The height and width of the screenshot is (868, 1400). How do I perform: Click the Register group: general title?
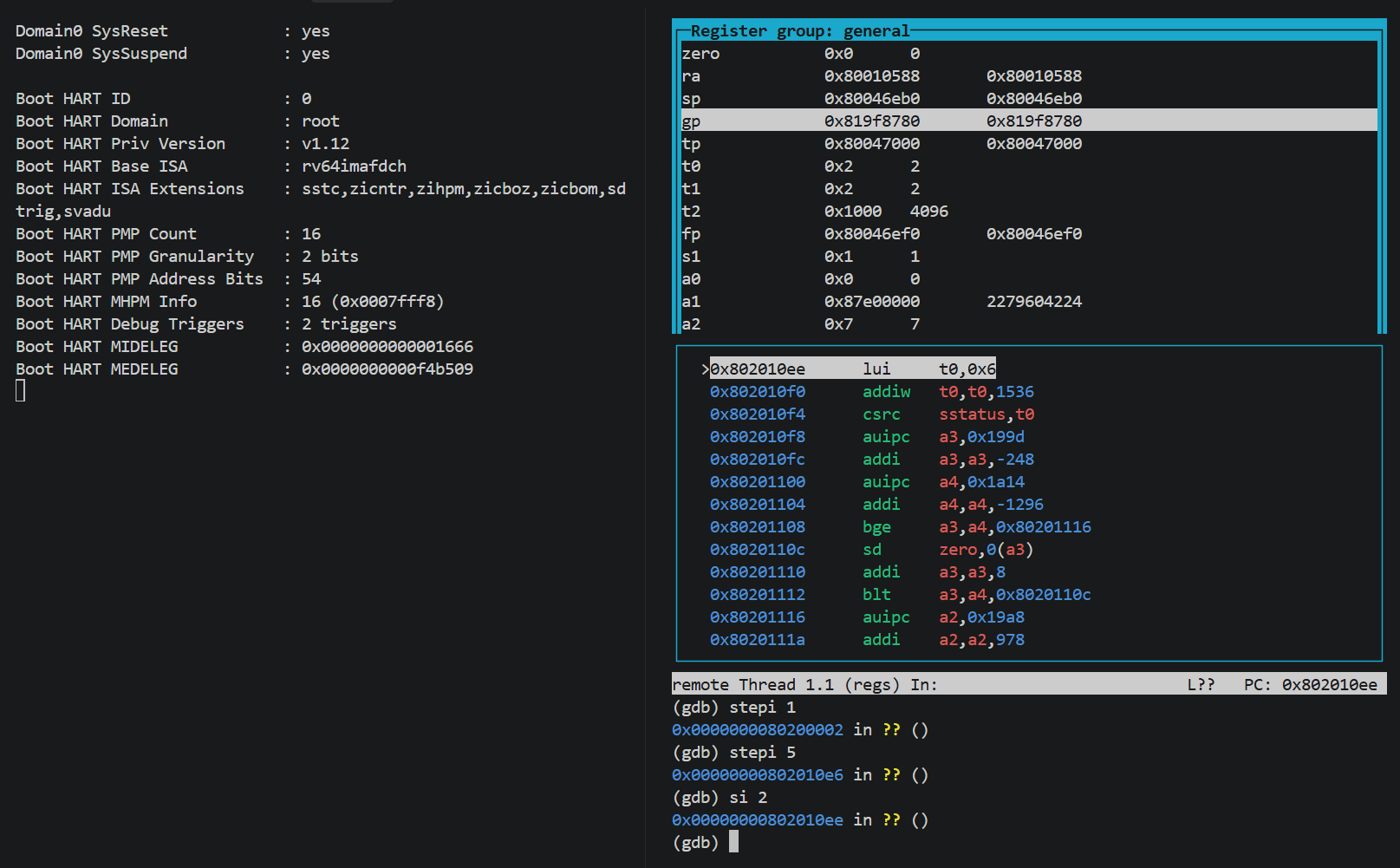click(x=799, y=31)
